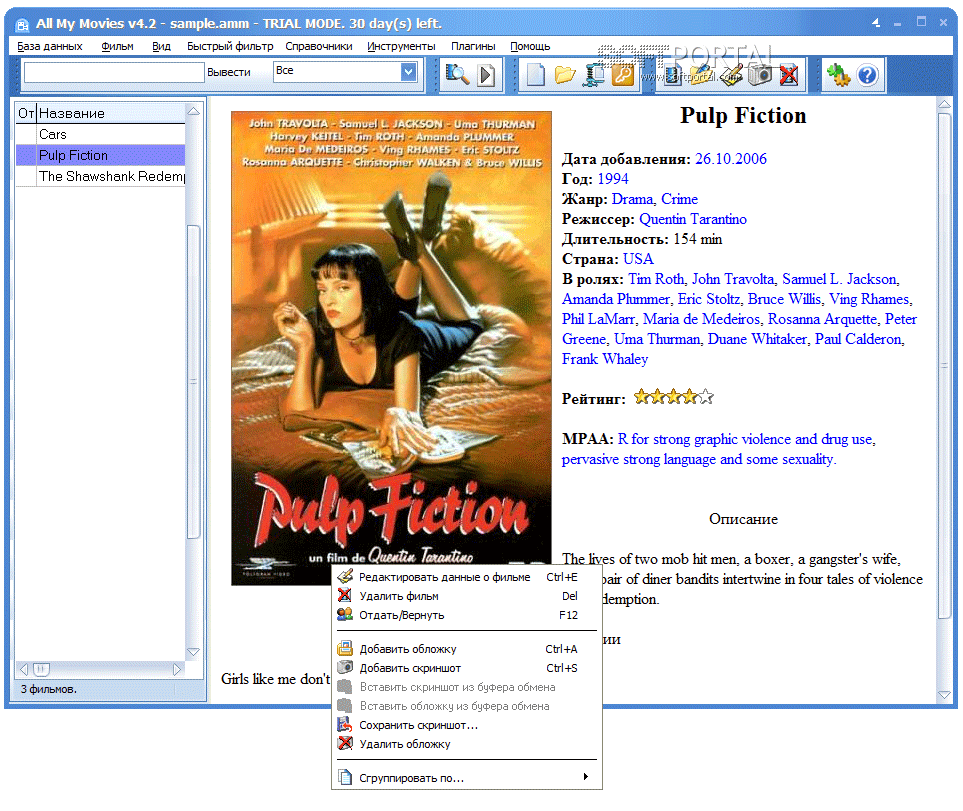Click the country link 'USA'
963x811 pixels.
[638, 259]
